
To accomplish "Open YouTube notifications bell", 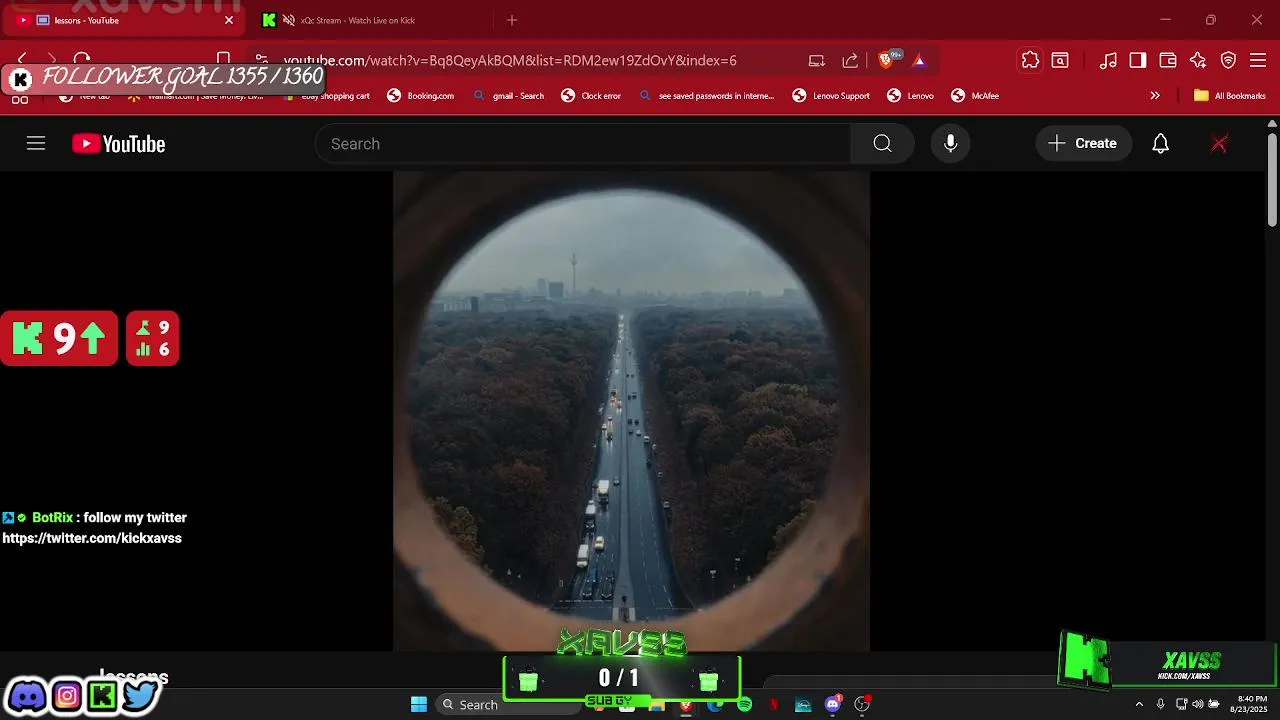I will pos(1160,144).
